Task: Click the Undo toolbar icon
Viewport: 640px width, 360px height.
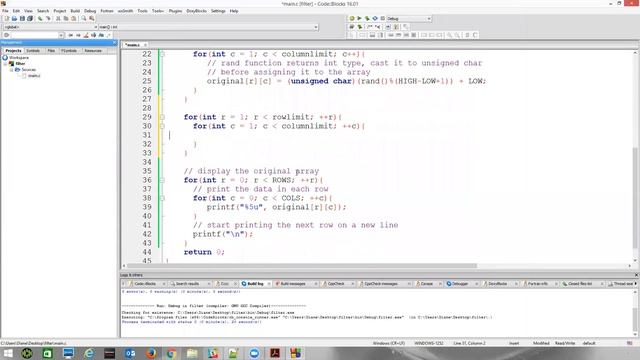Action: [40, 18]
